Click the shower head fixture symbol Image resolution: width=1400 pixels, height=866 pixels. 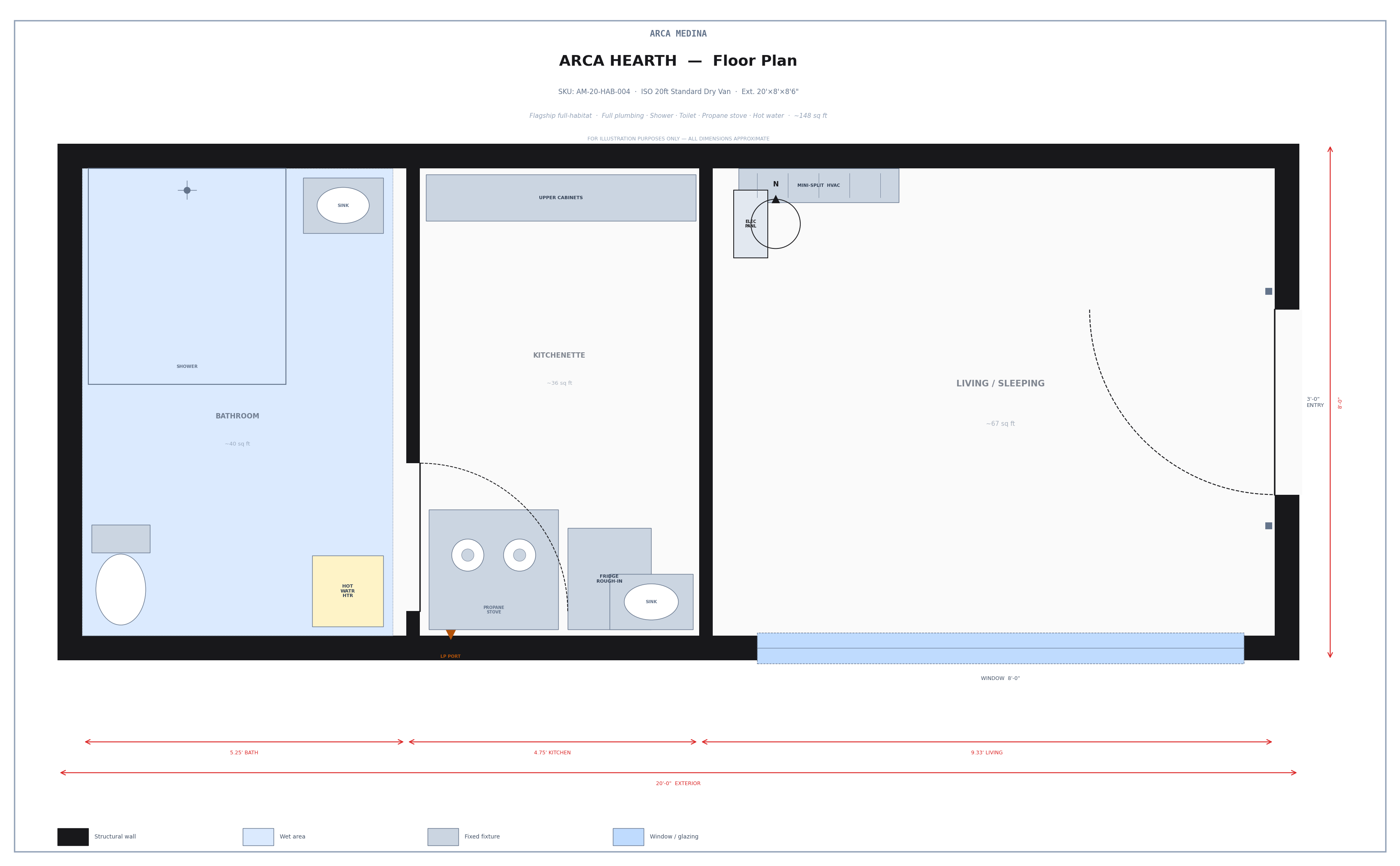click(x=187, y=190)
